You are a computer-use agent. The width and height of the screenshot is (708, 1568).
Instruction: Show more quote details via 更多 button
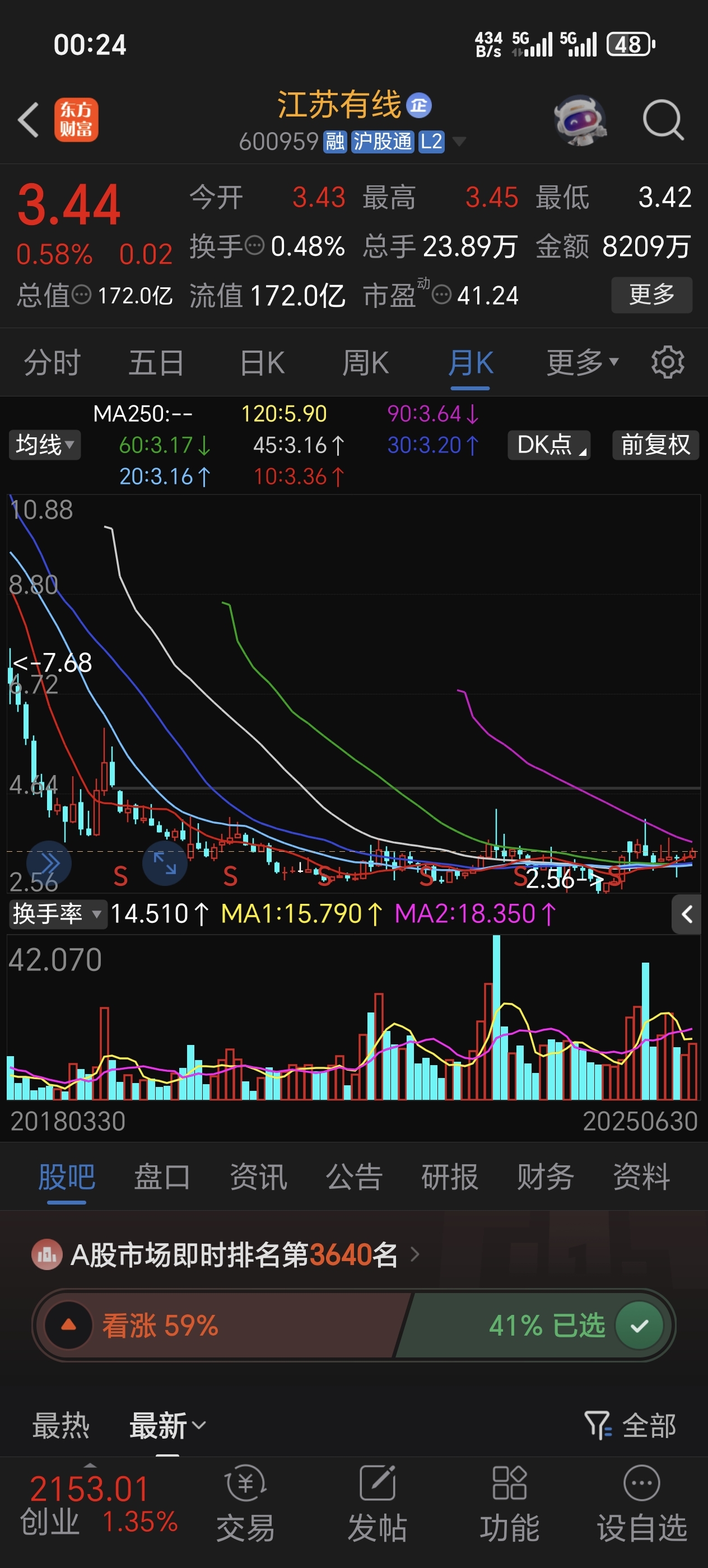651,295
